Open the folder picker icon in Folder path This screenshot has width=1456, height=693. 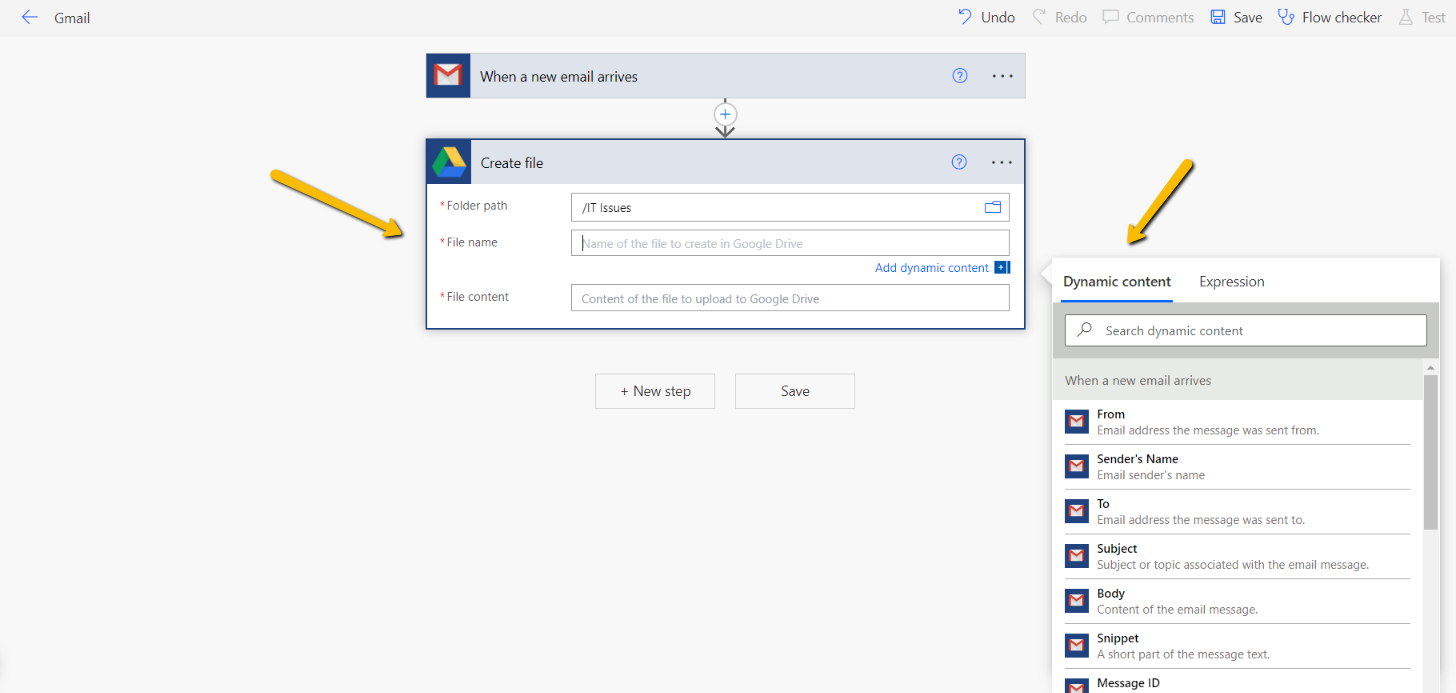(992, 208)
